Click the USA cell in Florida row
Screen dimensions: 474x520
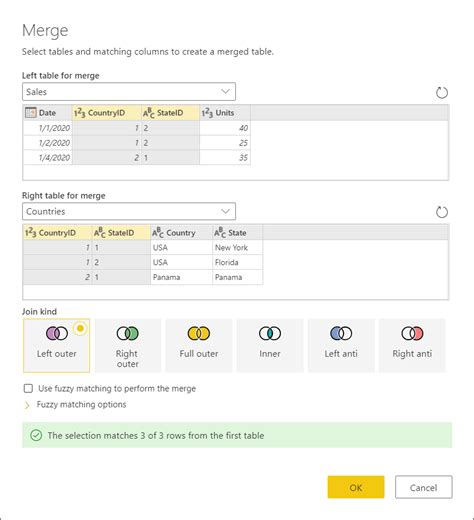181,262
